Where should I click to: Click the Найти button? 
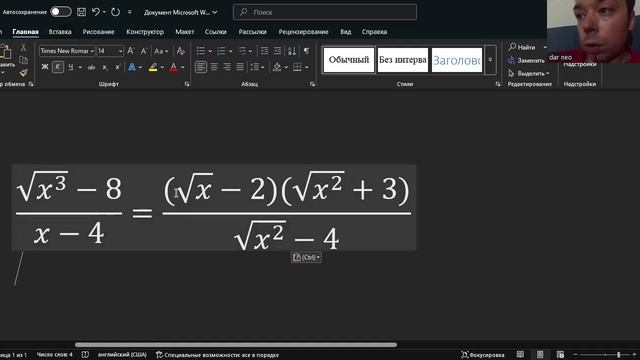522,47
